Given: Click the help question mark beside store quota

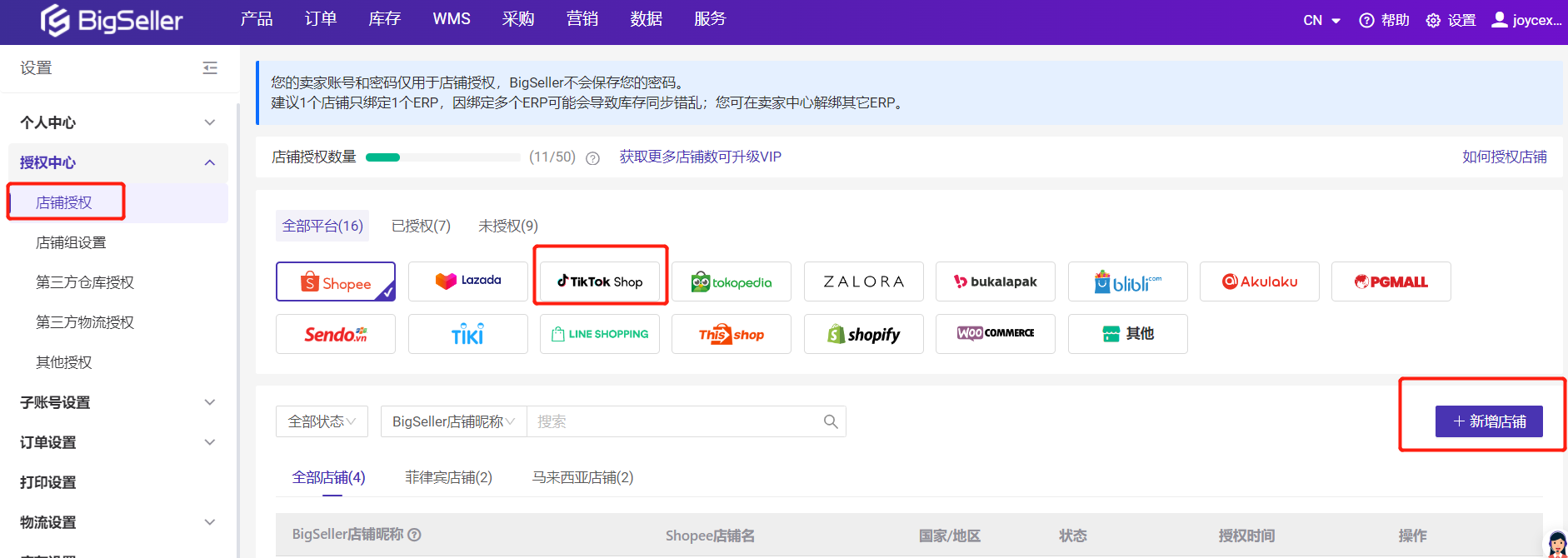Looking at the screenshot, I should (x=592, y=158).
